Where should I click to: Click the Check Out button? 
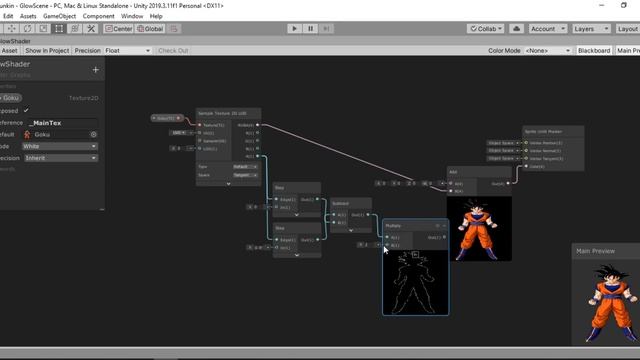(173, 51)
